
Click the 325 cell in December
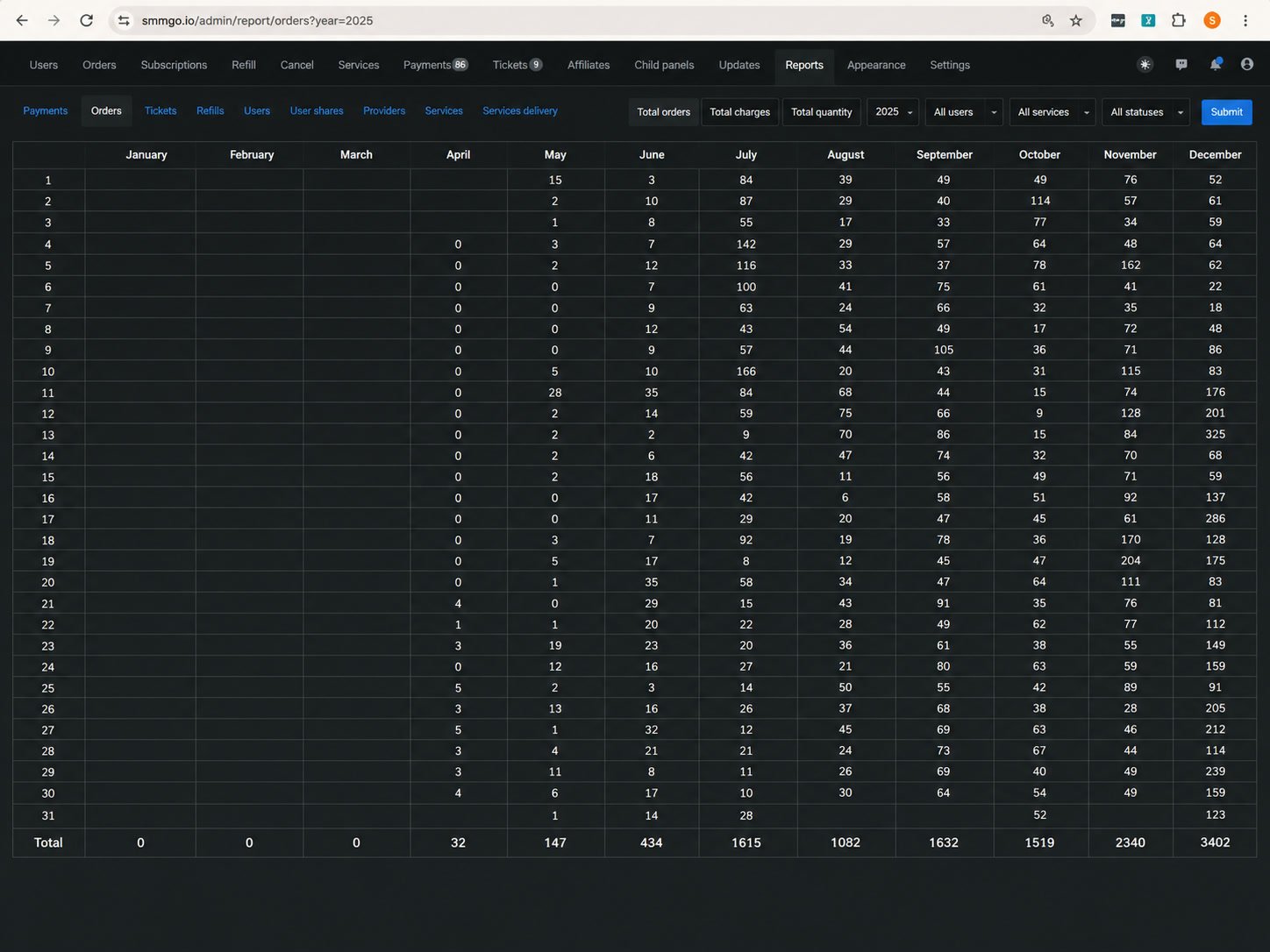(1215, 434)
